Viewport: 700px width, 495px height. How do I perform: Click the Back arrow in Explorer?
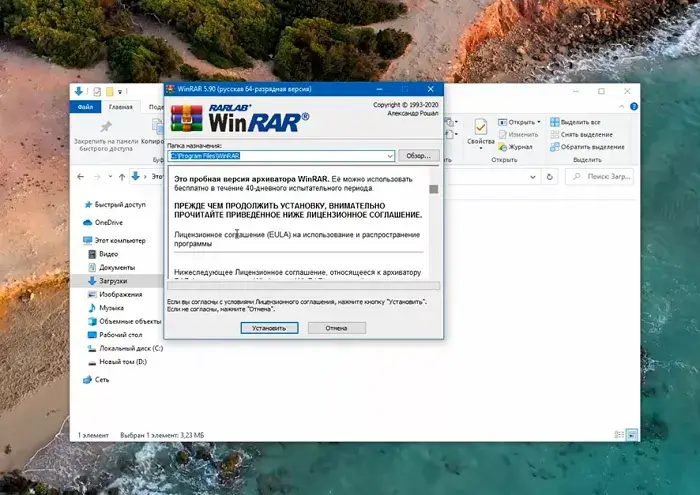pos(80,177)
